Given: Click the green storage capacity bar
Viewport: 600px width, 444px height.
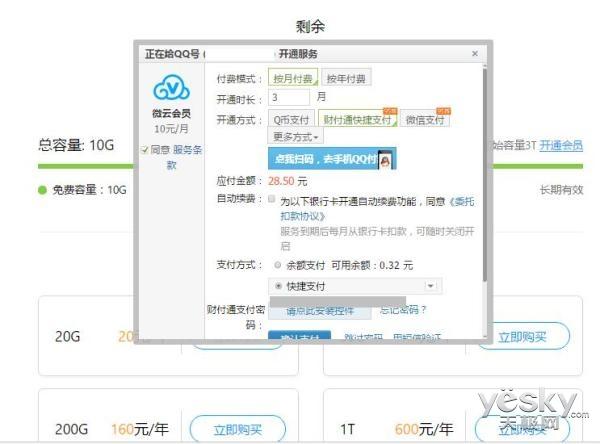Looking at the screenshot, I should [86, 166].
